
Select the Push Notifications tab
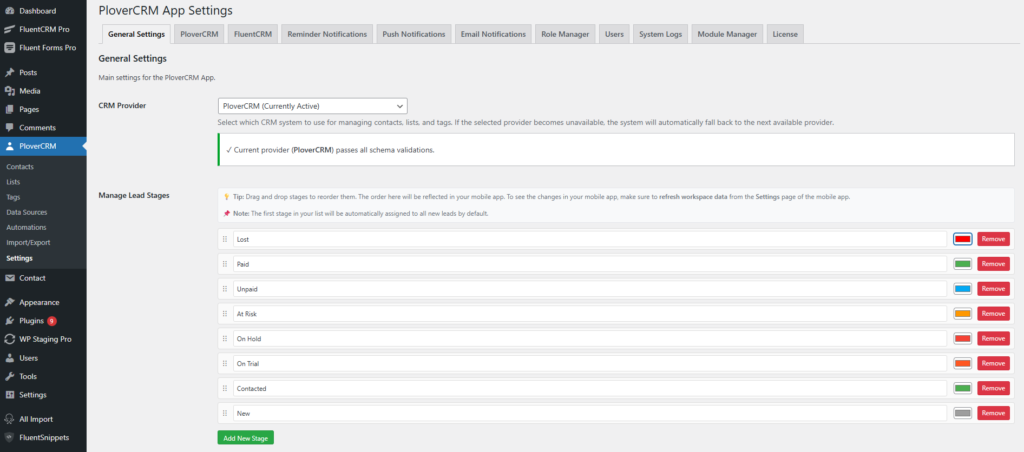[414, 34]
